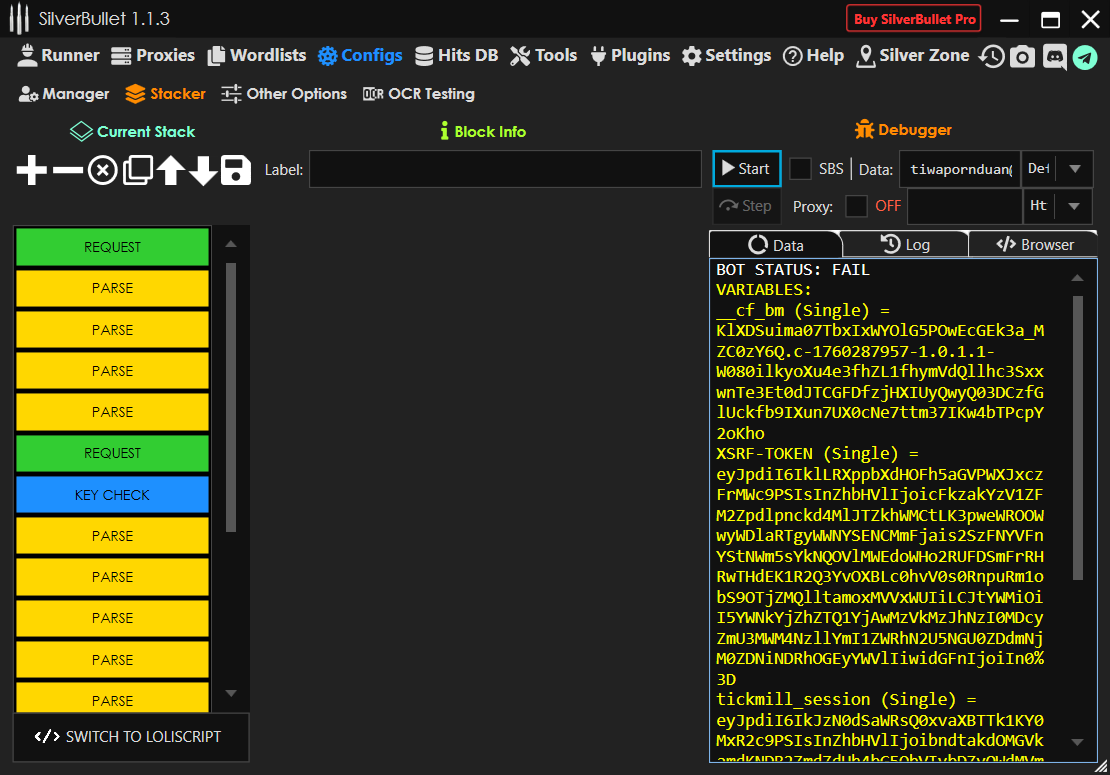Click Switch to LoliScript button

point(130,737)
